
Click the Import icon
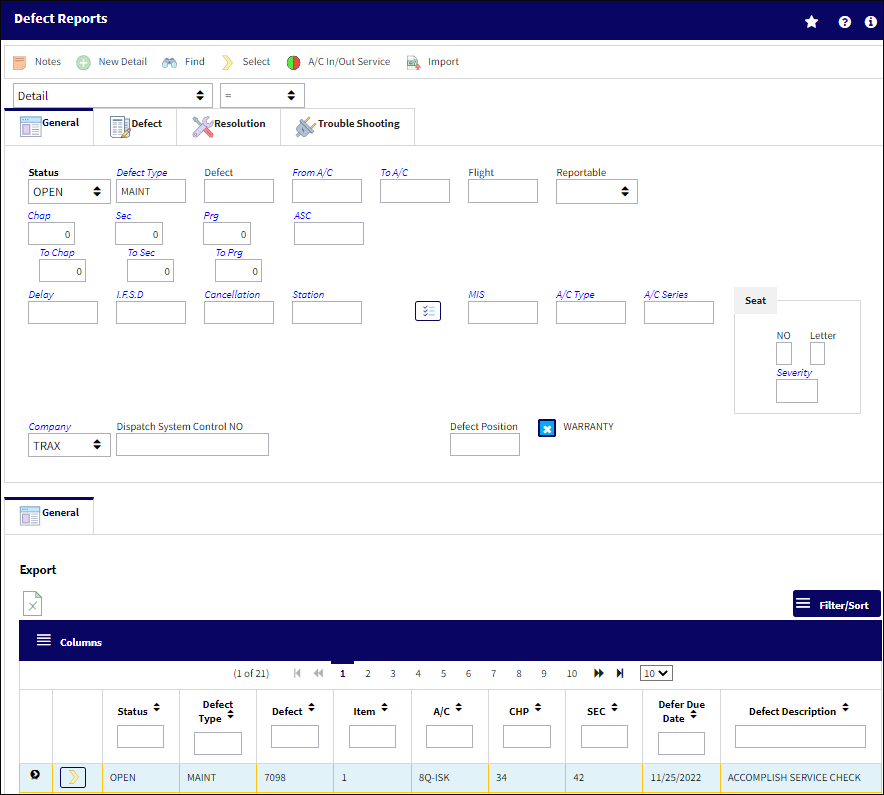click(x=414, y=63)
